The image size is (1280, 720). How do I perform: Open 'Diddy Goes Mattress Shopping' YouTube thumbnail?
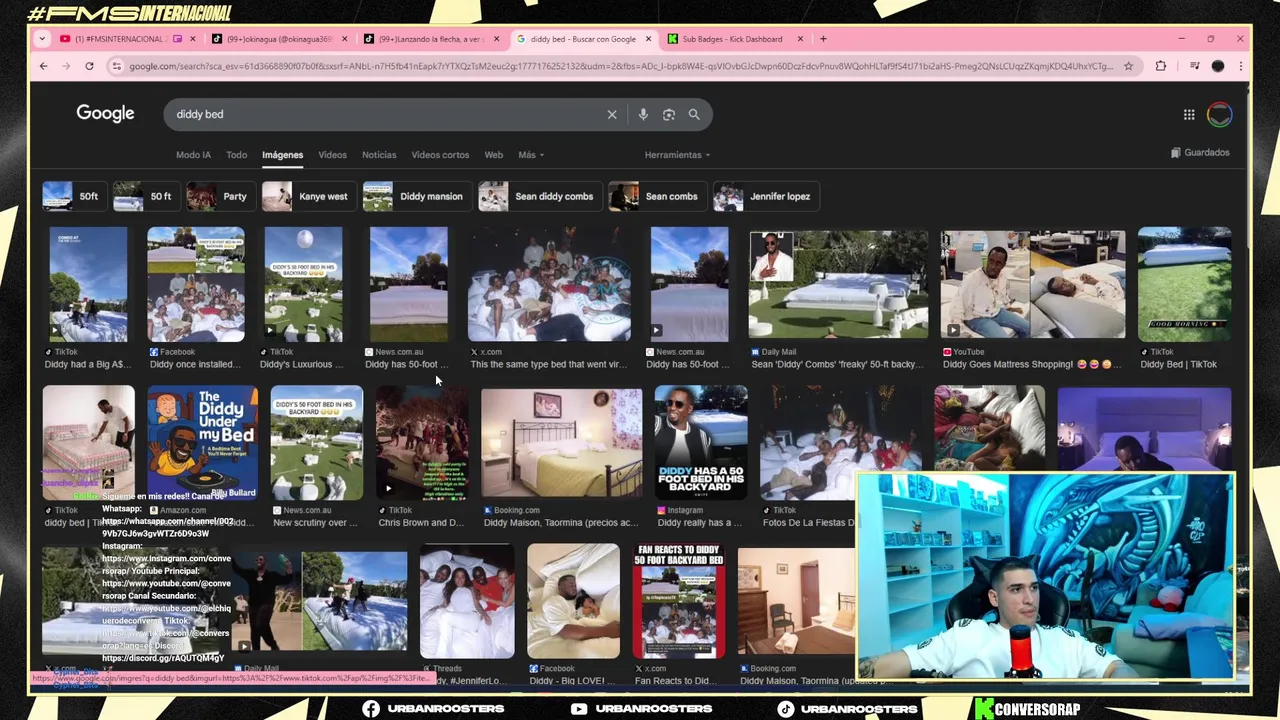tap(1033, 285)
